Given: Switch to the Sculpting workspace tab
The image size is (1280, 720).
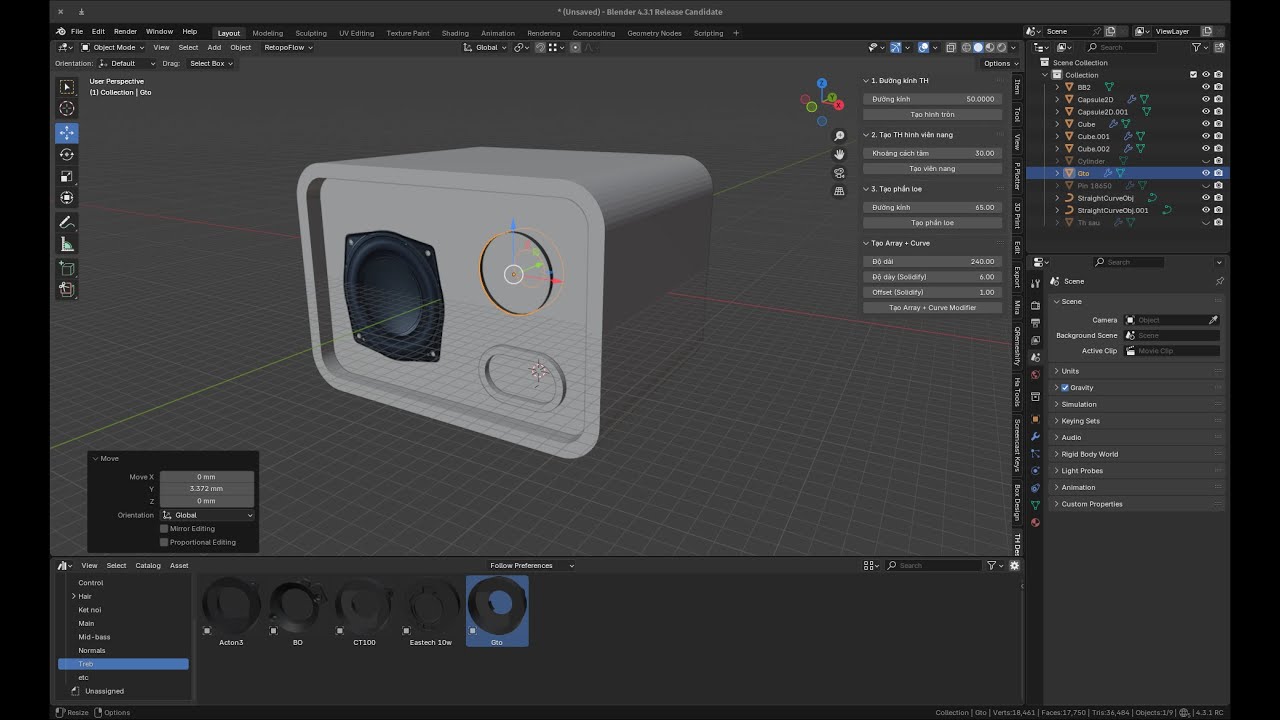Looking at the screenshot, I should (310, 33).
